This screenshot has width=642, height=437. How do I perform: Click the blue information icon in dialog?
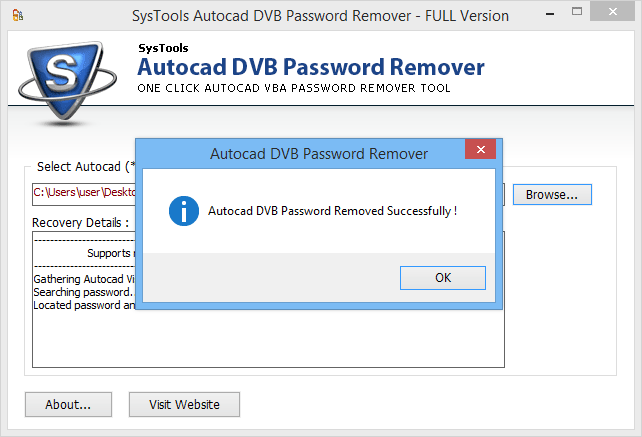[x=184, y=211]
